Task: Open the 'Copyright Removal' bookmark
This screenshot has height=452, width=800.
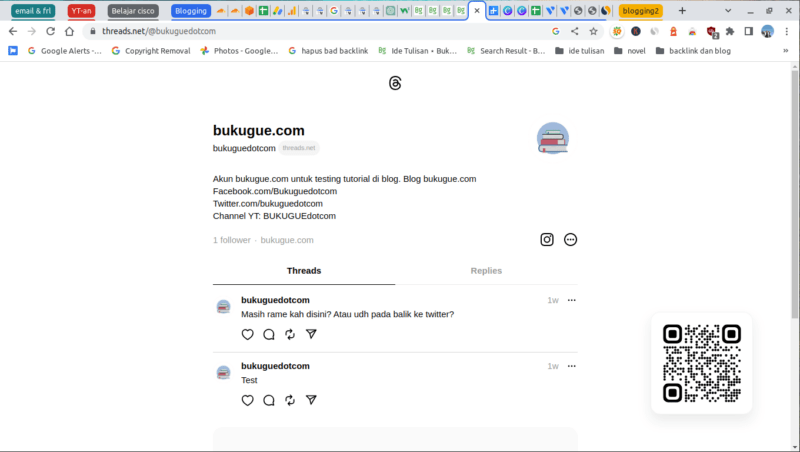Action: [x=151, y=51]
